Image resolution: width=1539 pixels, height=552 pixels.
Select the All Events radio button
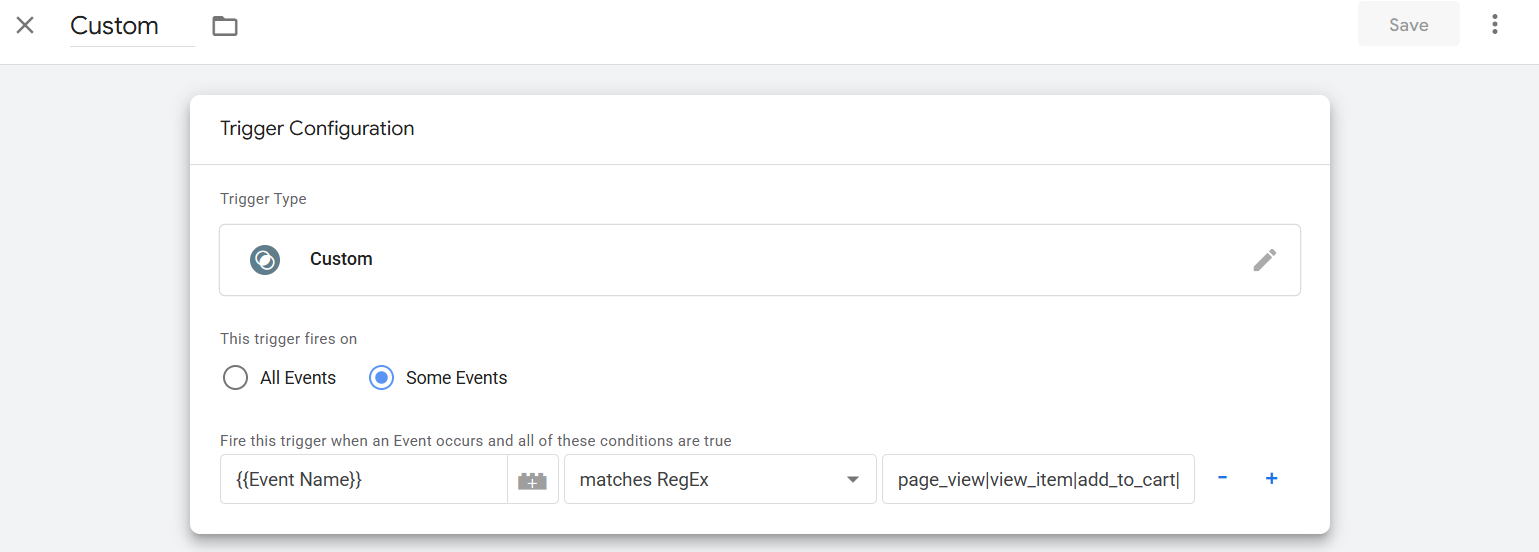click(x=235, y=378)
